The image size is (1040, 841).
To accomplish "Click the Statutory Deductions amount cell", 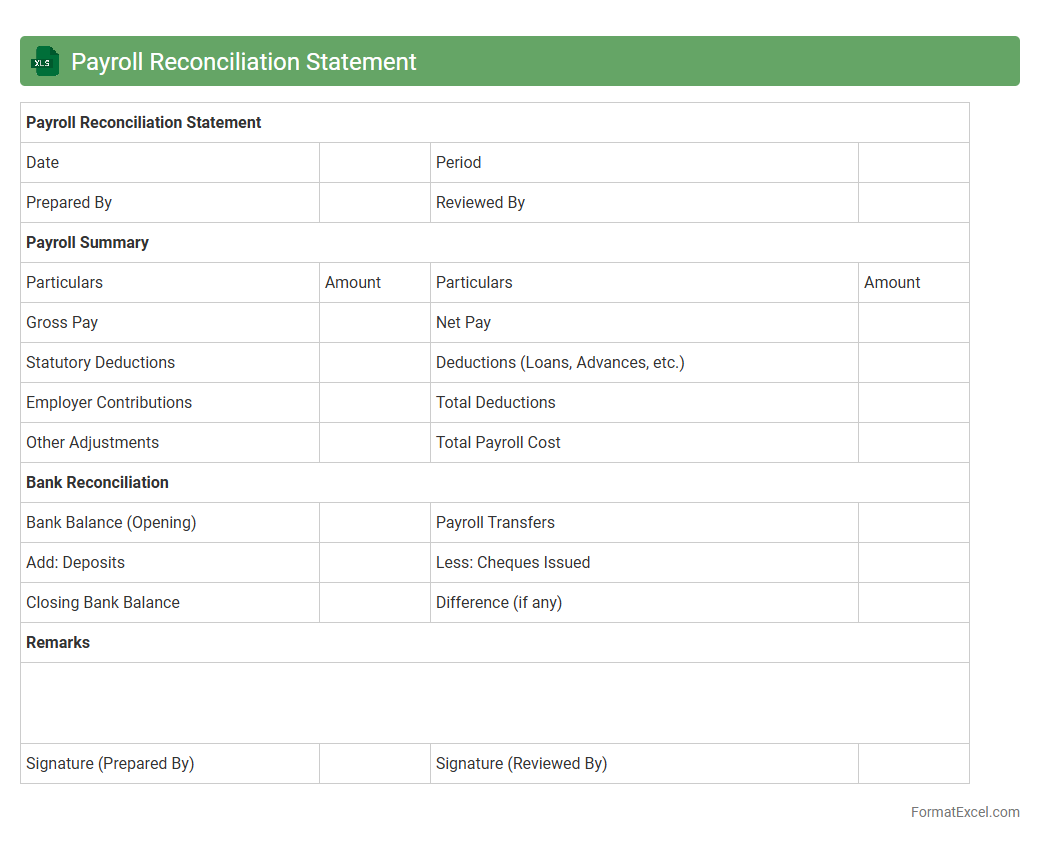I will point(374,363).
